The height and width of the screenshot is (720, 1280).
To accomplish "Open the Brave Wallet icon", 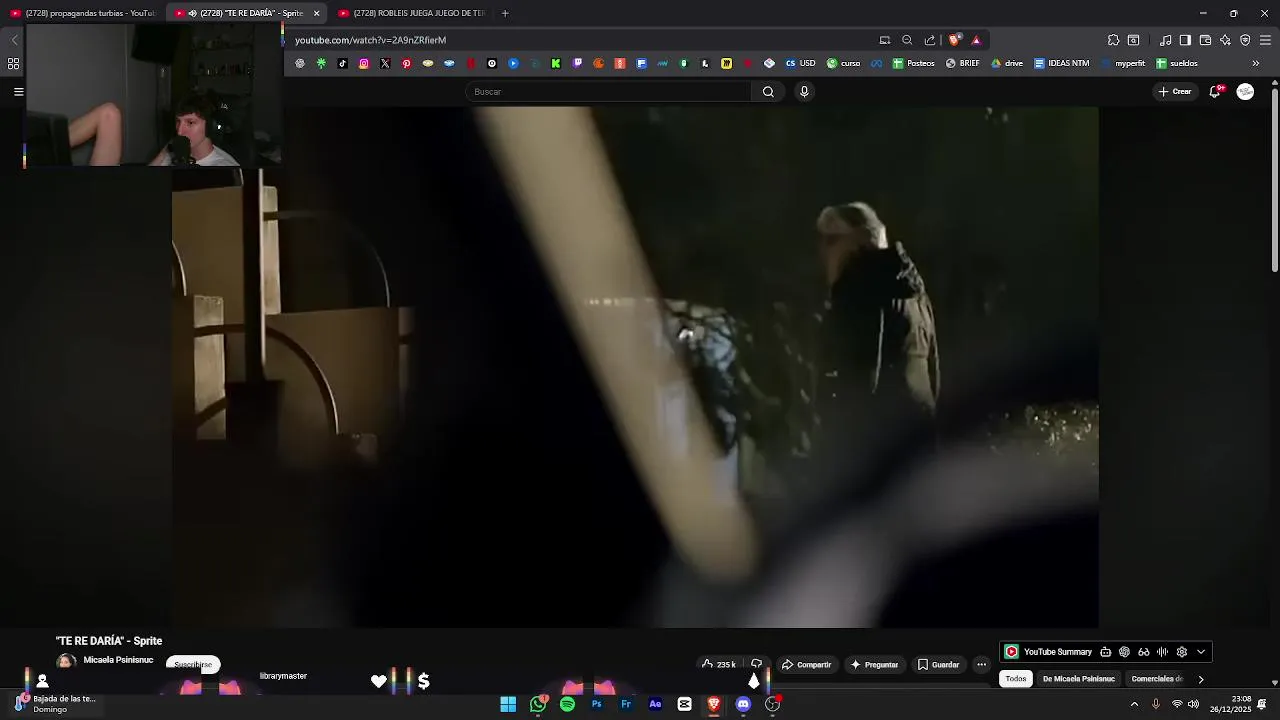I will 1205,40.
